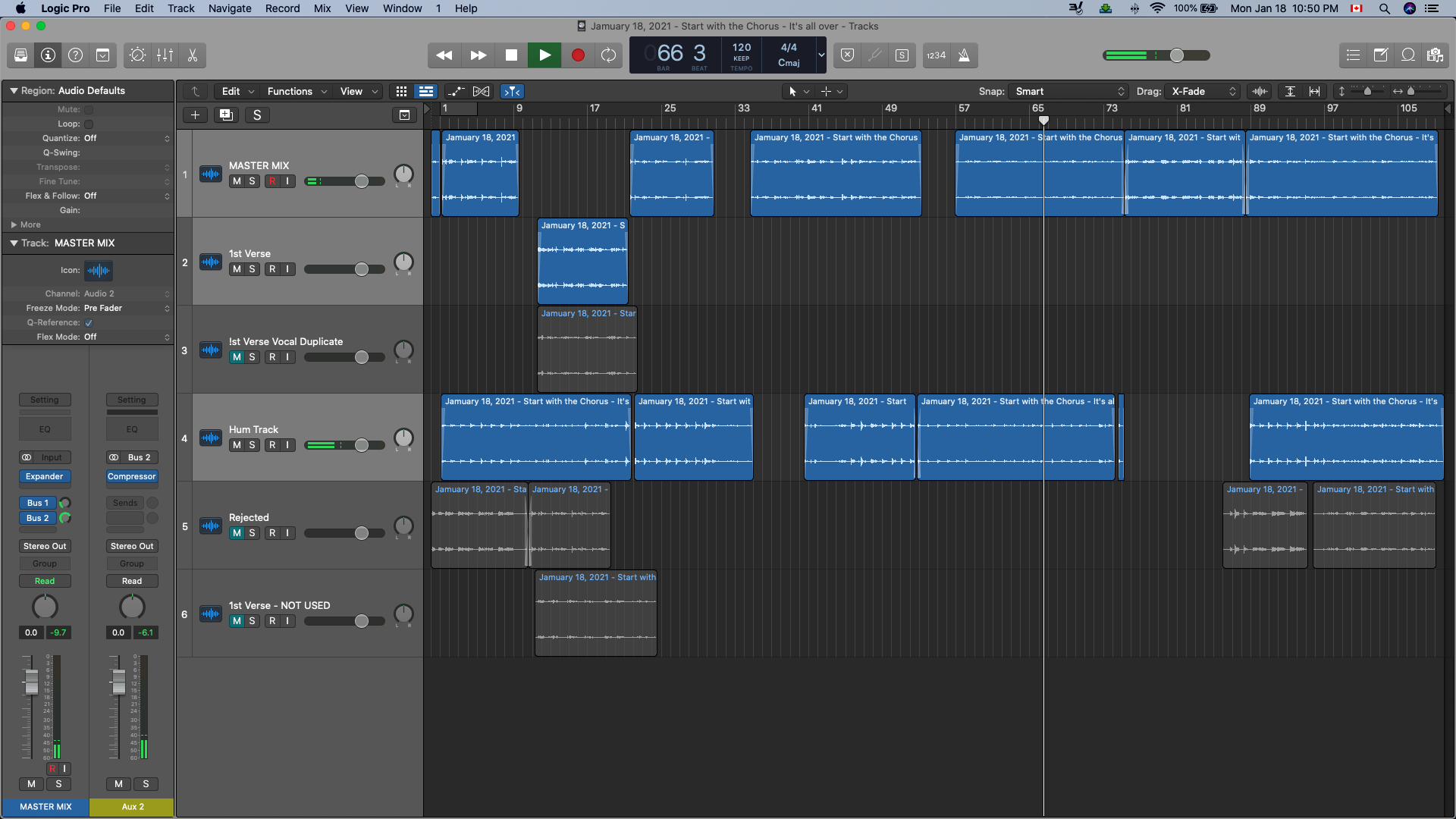
Task: Click the Catch Playhead icon
Action: click(x=513, y=92)
